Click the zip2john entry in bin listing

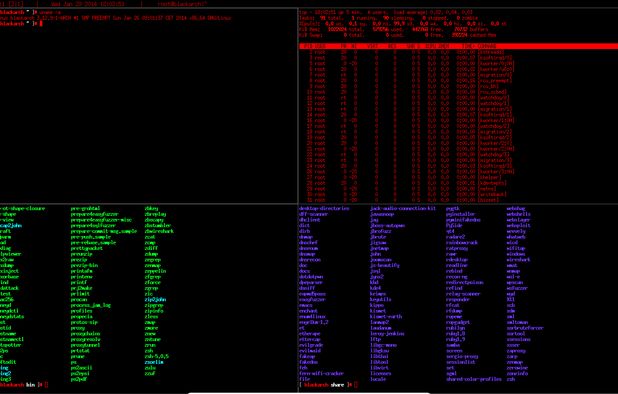coord(155,299)
